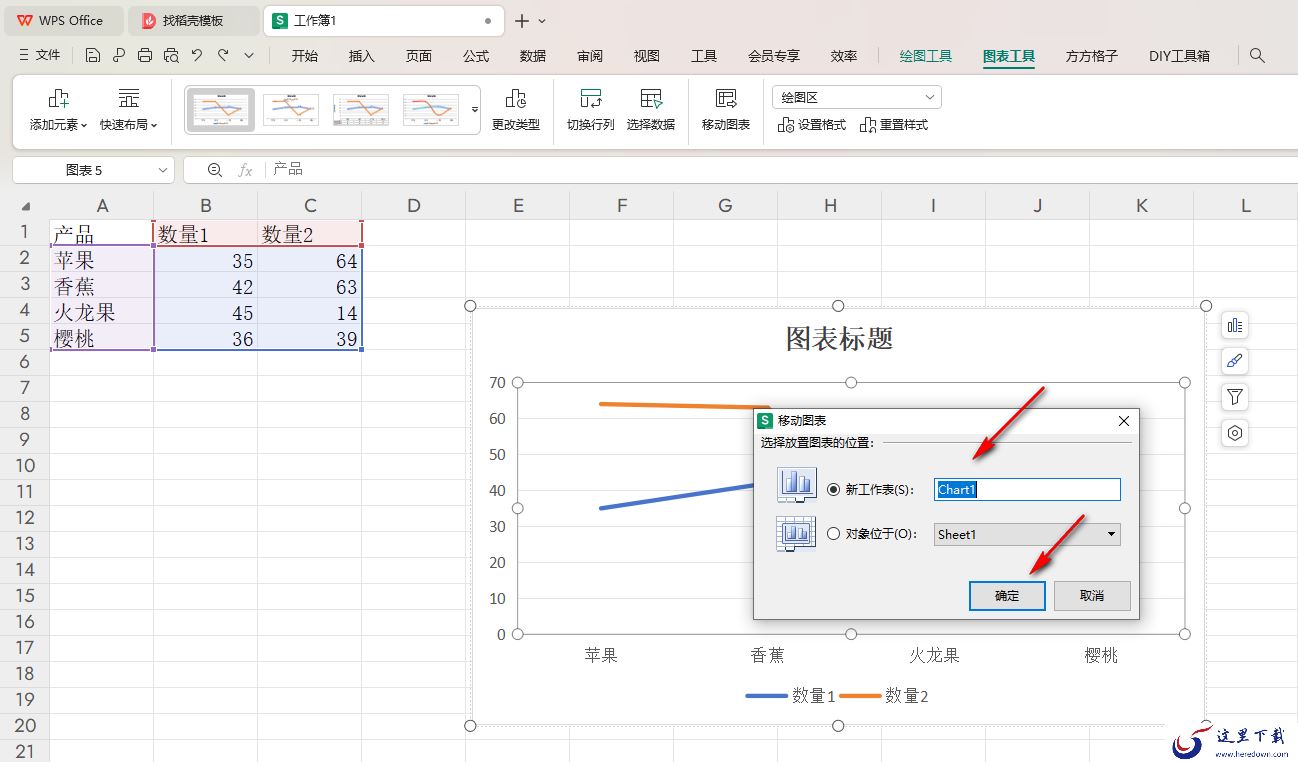Image resolution: width=1298 pixels, height=762 pixels.
Task: Click 确定 button in dialog
Action: pos(1007,595)
